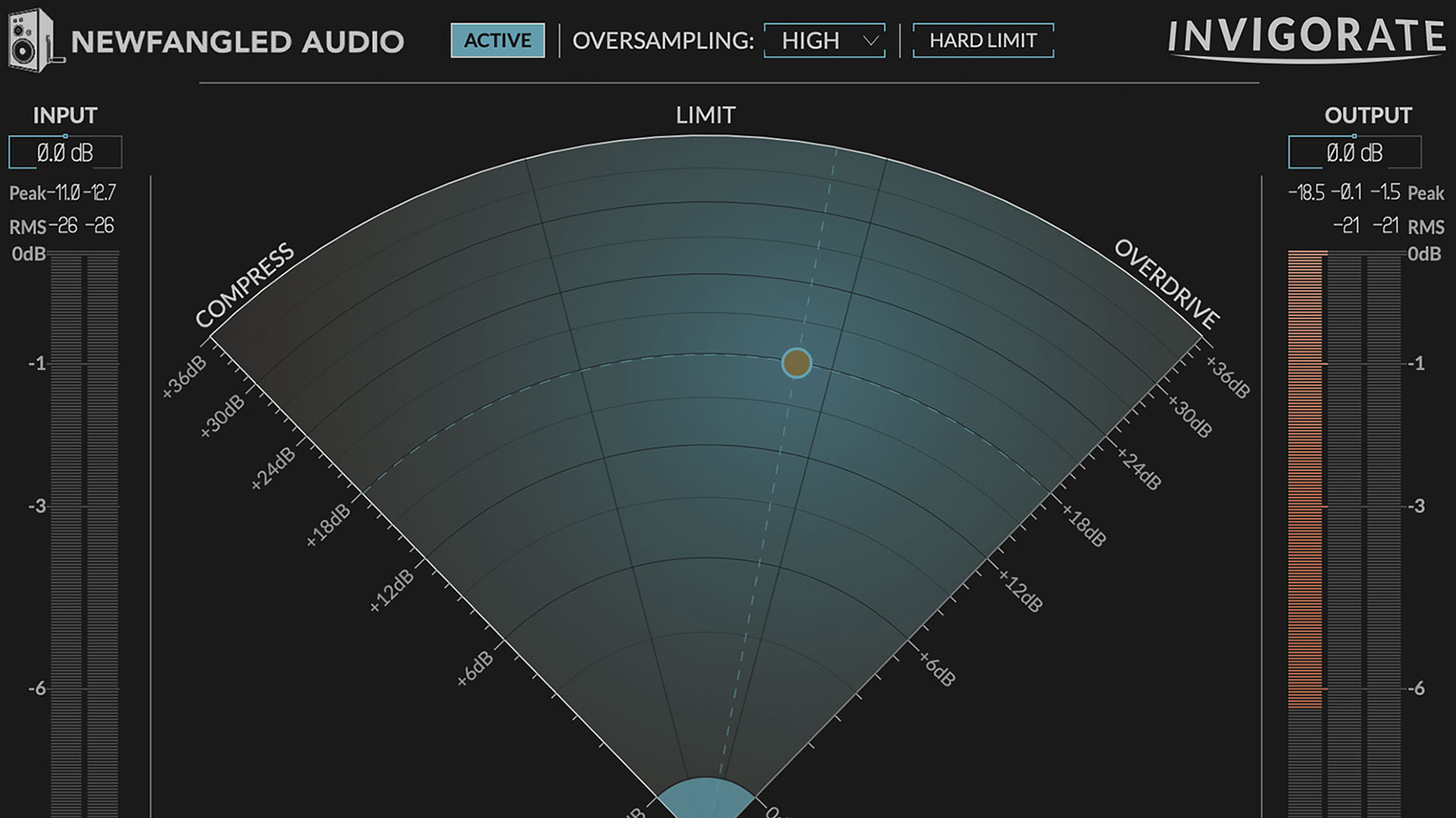Click the input Peak reading -12.7
The image size is (1456, 818).
(99, 193)
